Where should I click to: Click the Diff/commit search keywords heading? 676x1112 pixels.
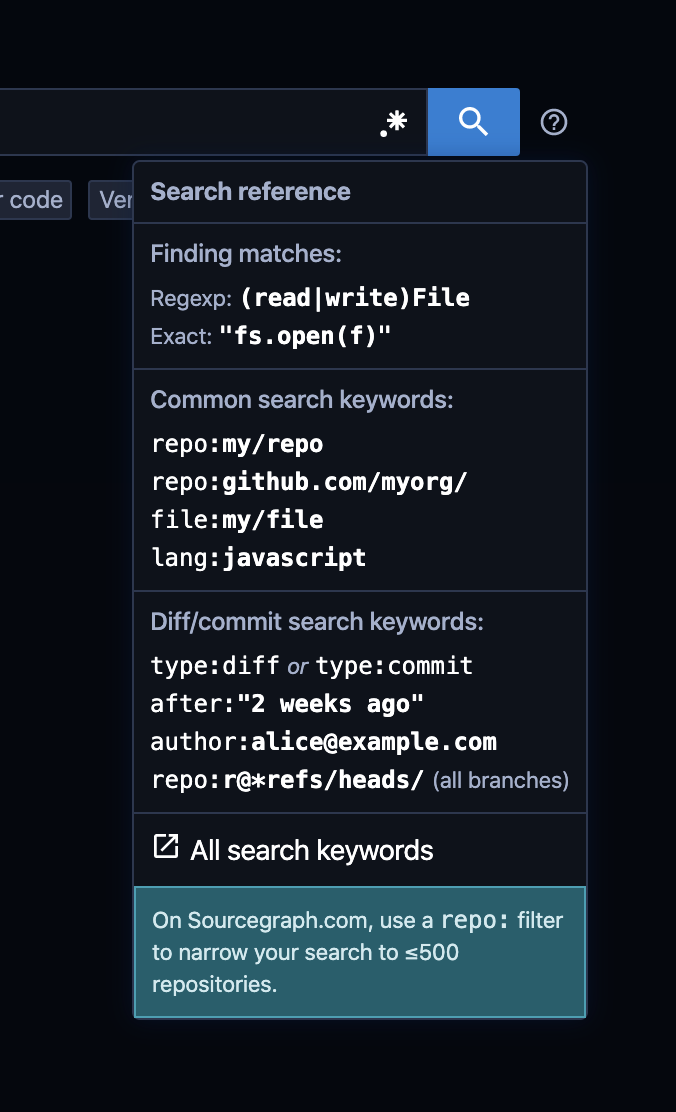click(x=317, y=622)
